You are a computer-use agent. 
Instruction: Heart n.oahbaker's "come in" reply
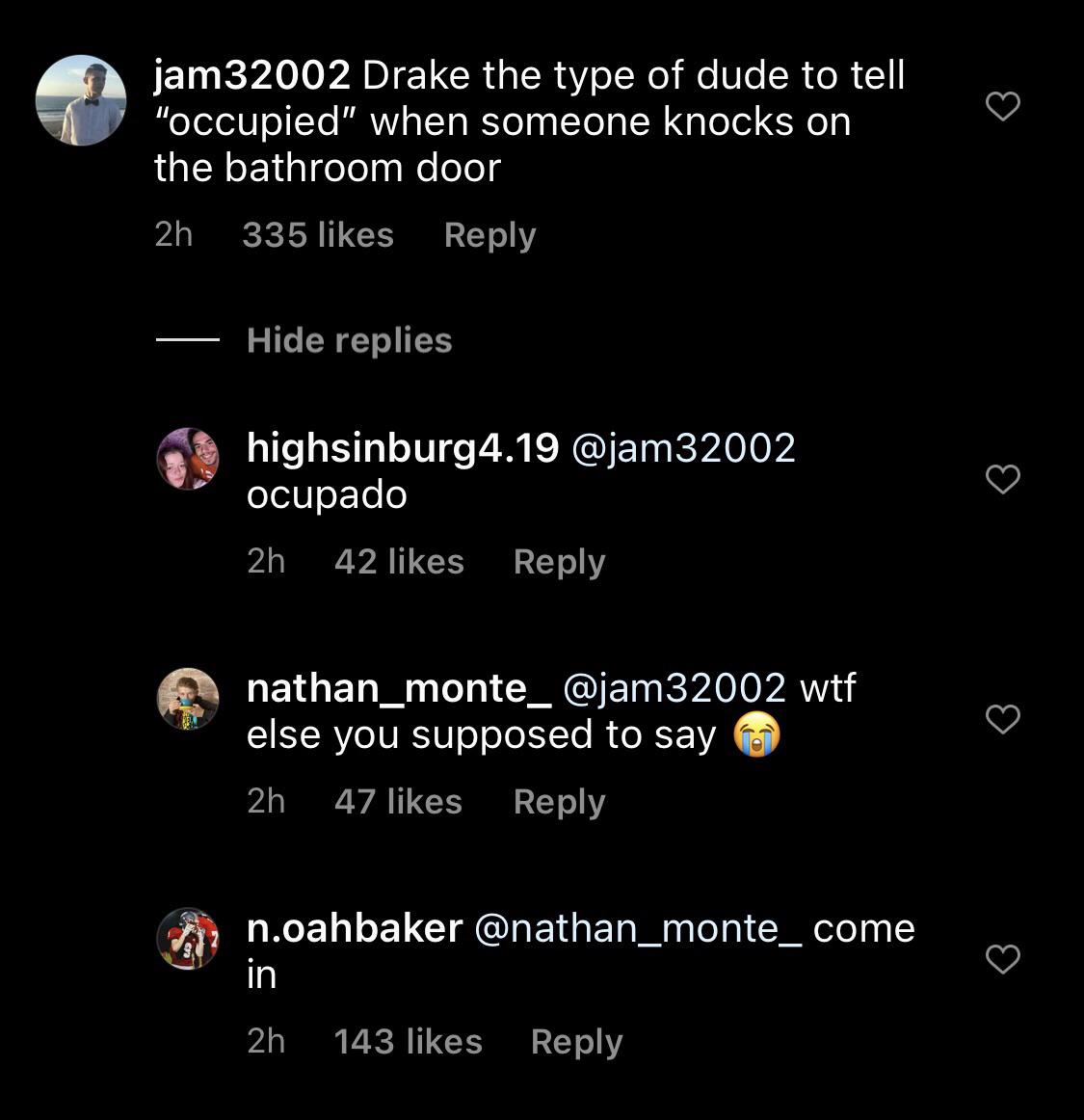tap(1003, 959)
